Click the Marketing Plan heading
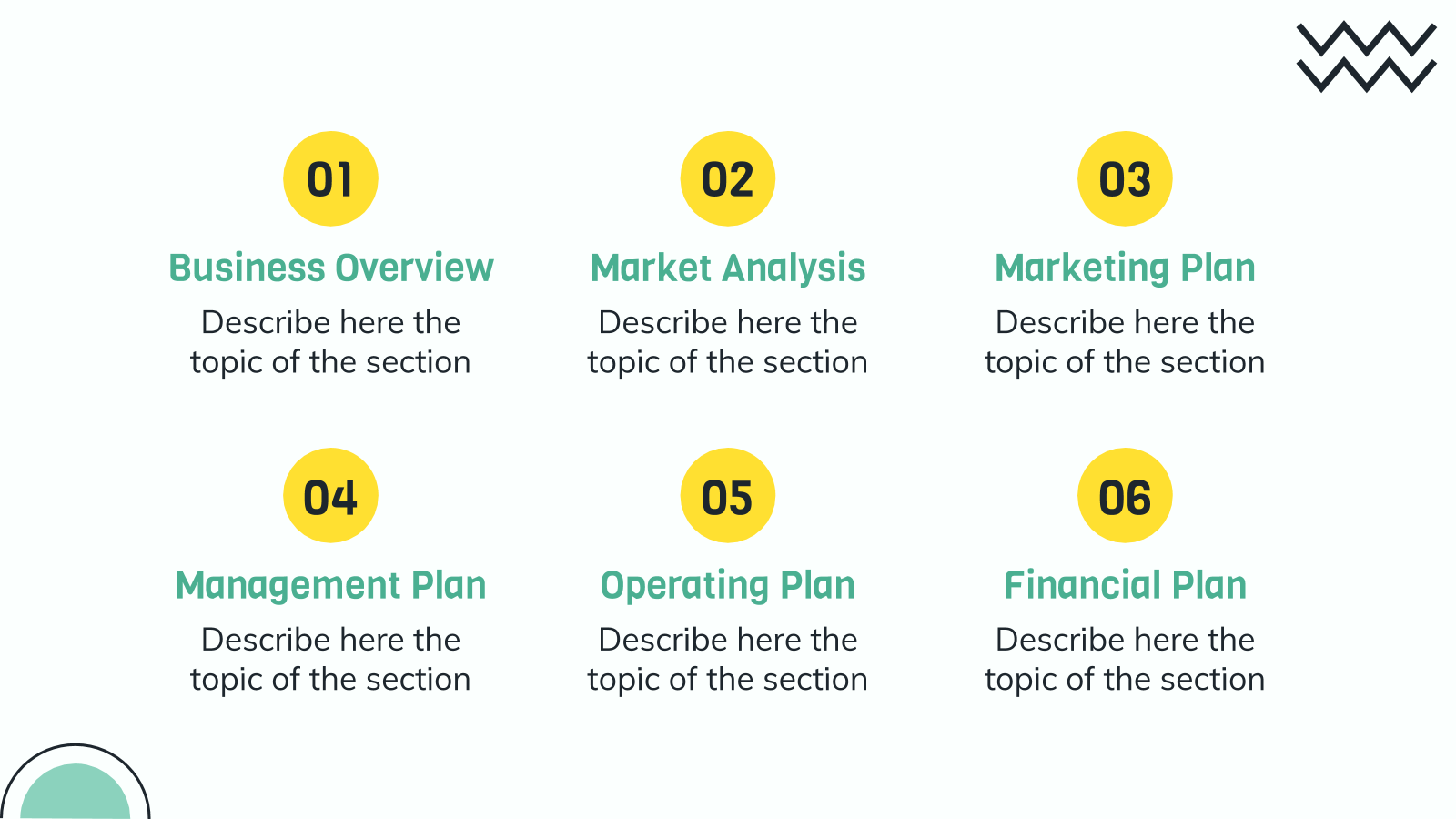The image size is (1456, 819). click(1125, 268)
